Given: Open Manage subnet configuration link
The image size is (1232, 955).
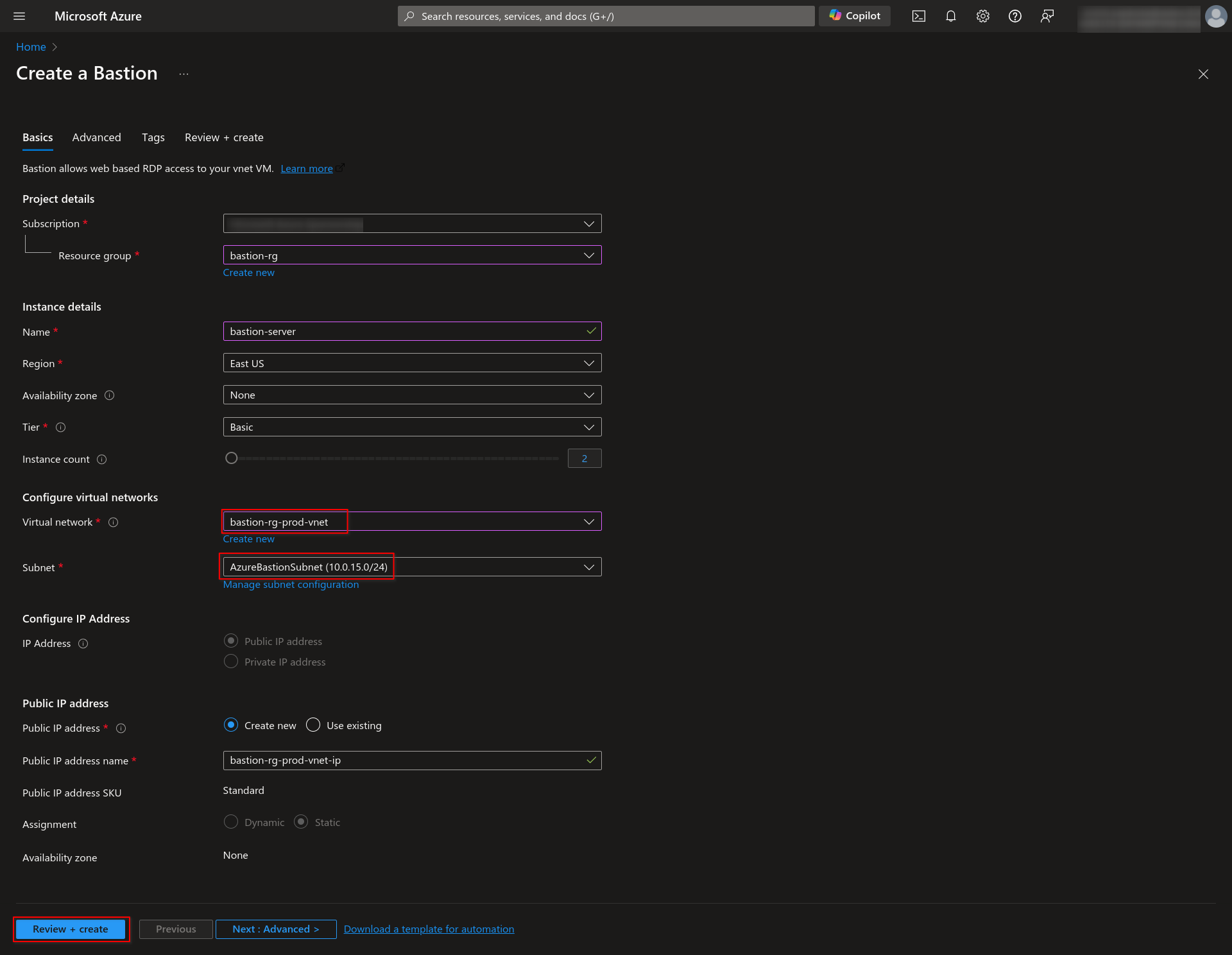Looking at the screenshot, I should (x=291, y=584).
